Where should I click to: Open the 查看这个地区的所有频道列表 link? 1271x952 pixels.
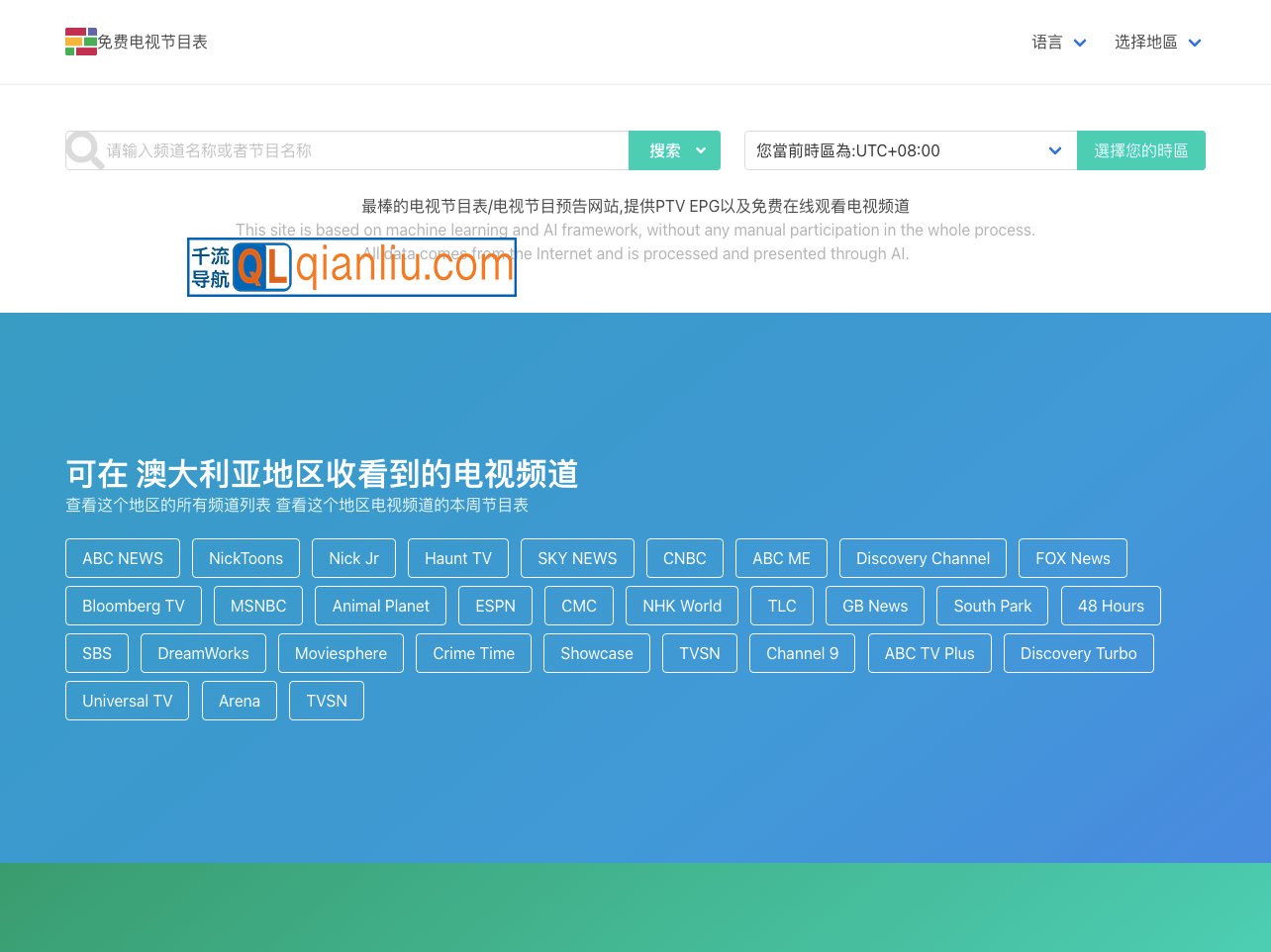tap(167, 505)
